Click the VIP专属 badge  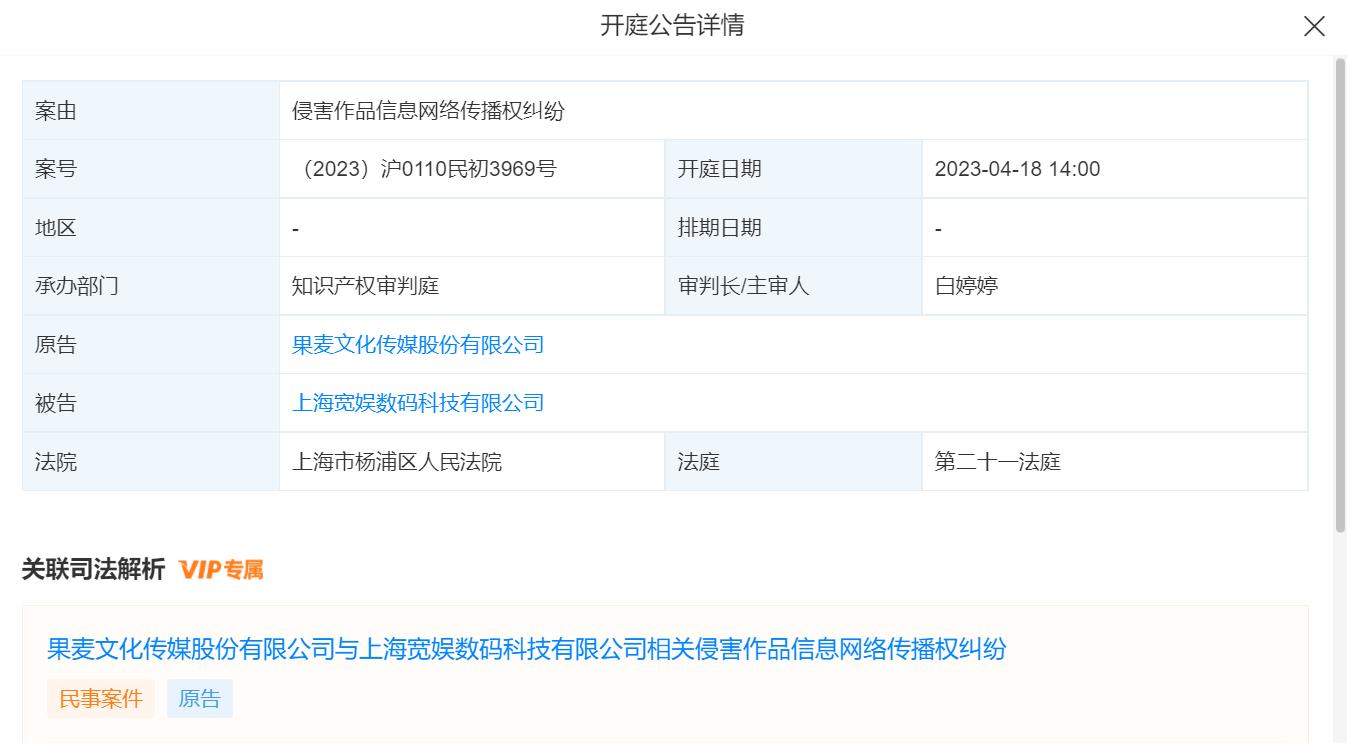click(x=221, y=570)
